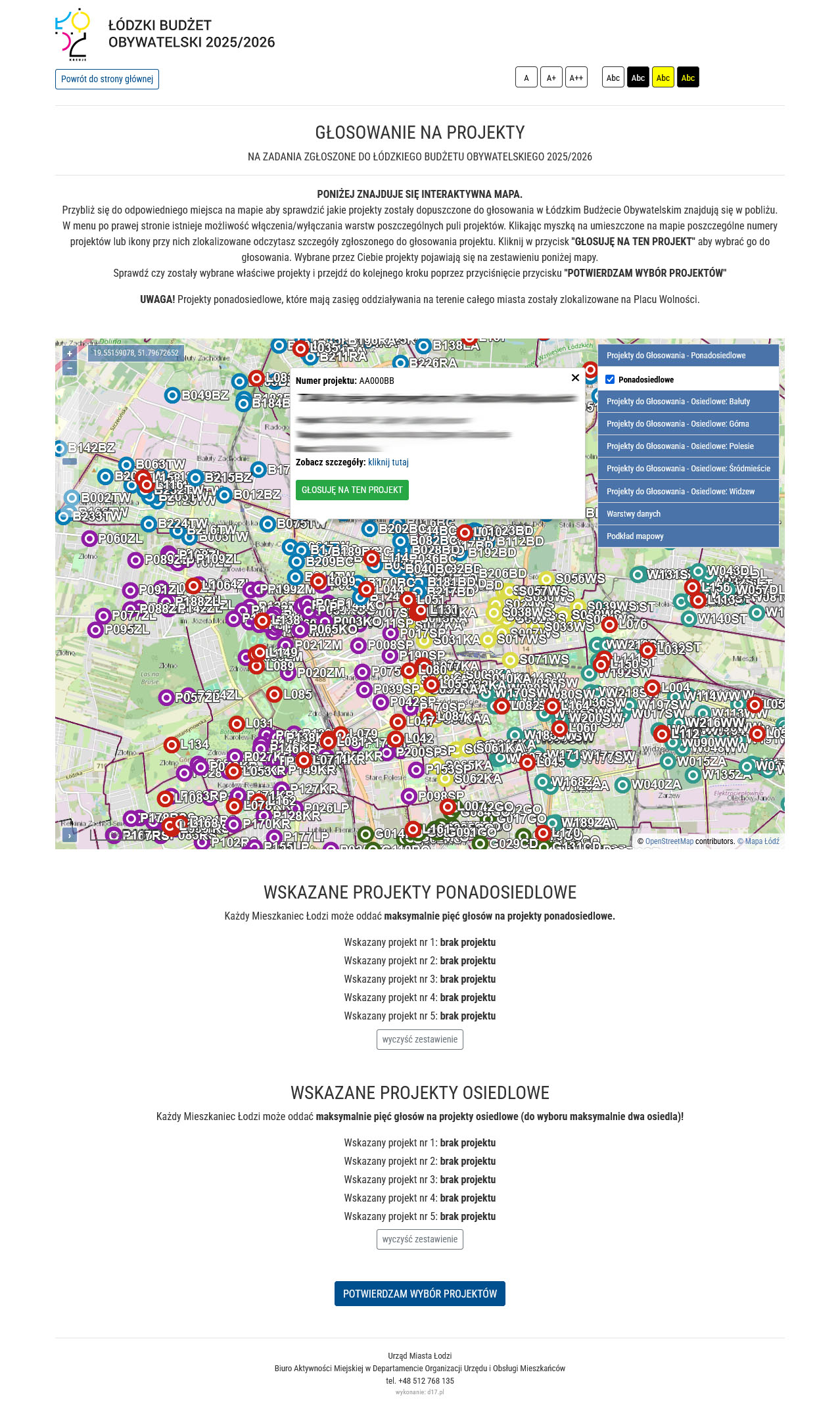The width and height of the screenshot is (840, 1408).
Task: Click Potwierdzam wybór projektów button
Action: (419, 1294)
